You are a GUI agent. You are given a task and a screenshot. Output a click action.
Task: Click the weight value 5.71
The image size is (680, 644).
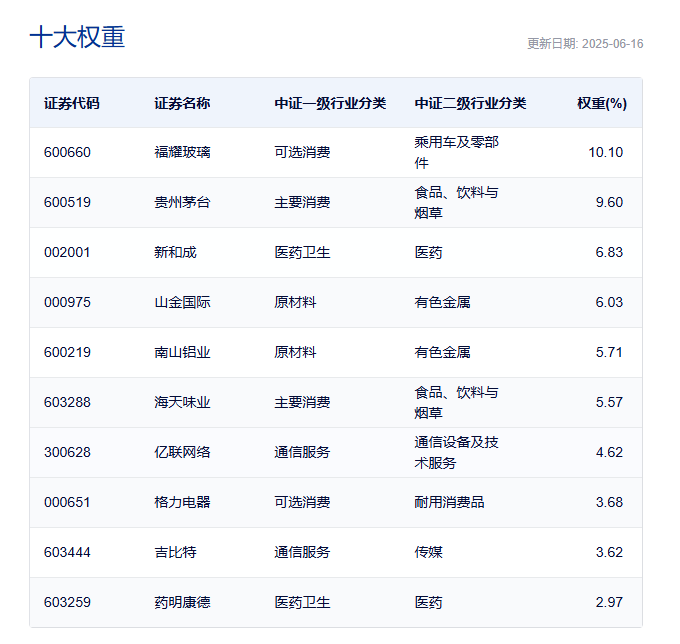coord(609,352)
